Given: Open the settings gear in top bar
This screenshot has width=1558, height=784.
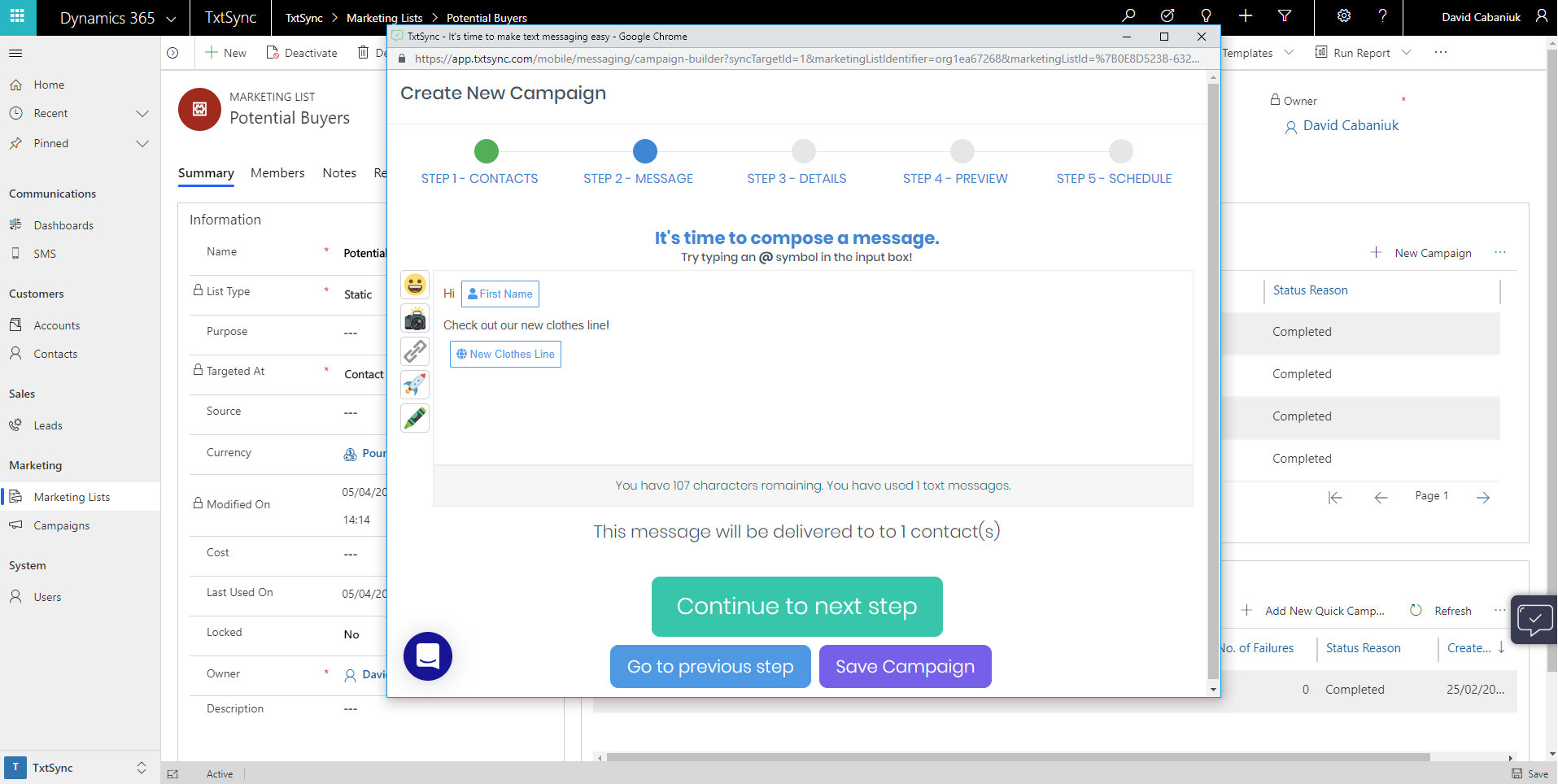Looking at the screenshot, I should (x=1344, y=16).
